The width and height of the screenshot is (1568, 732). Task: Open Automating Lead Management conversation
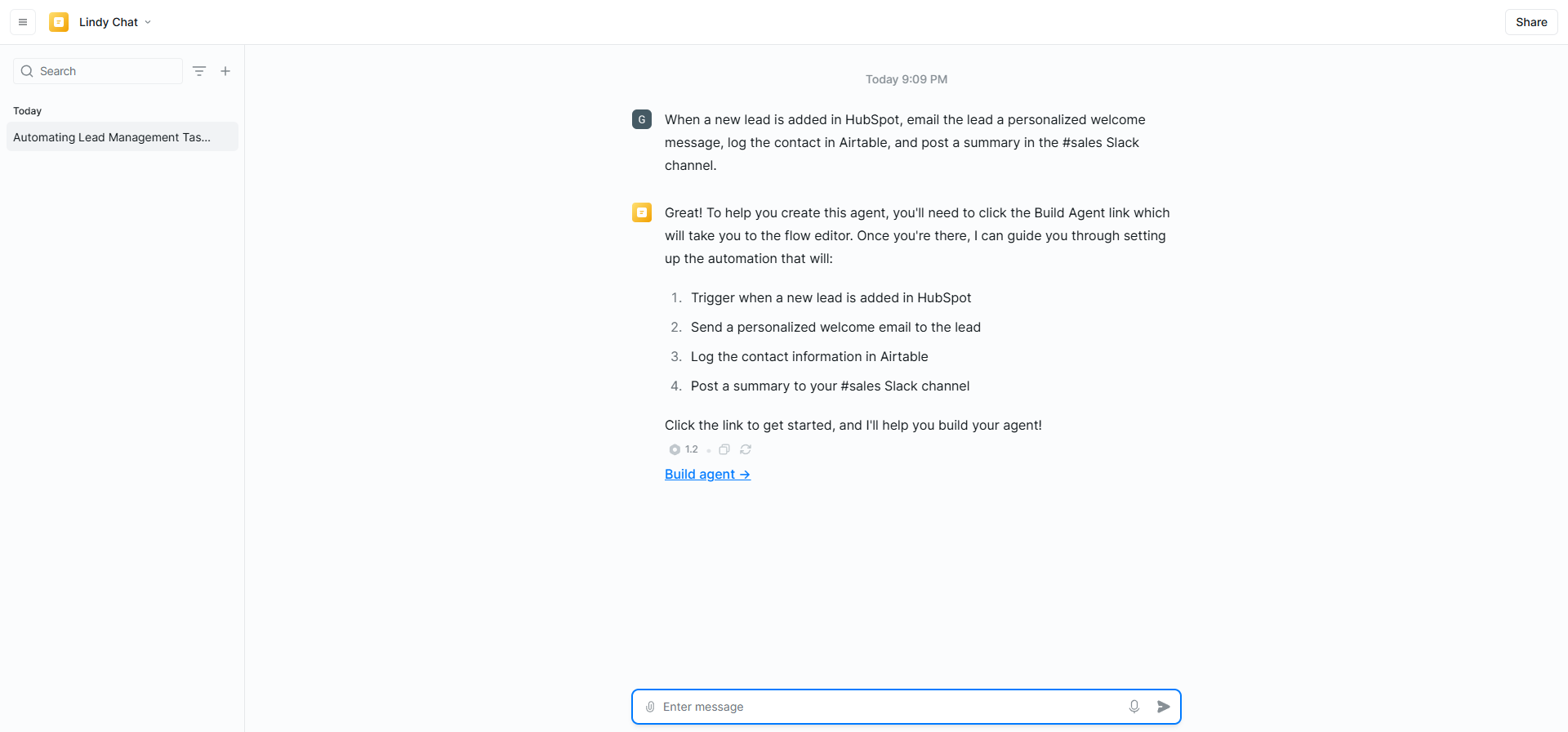[x=112, y=137]
